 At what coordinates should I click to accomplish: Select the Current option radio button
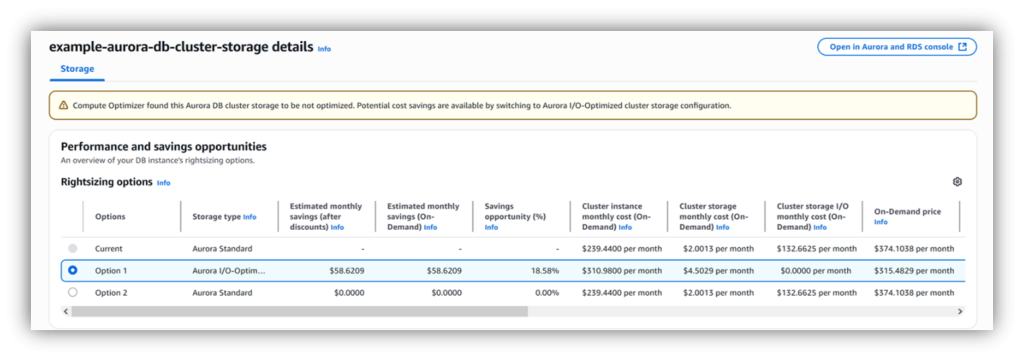point(72,248)
